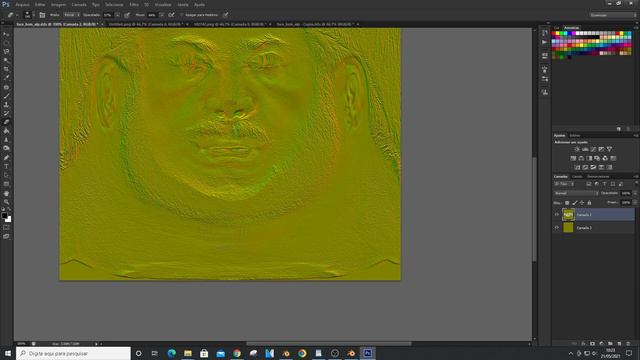Open the collapsed History panel icon
Screen dimensions: 640x360
(x=544, y=33)
